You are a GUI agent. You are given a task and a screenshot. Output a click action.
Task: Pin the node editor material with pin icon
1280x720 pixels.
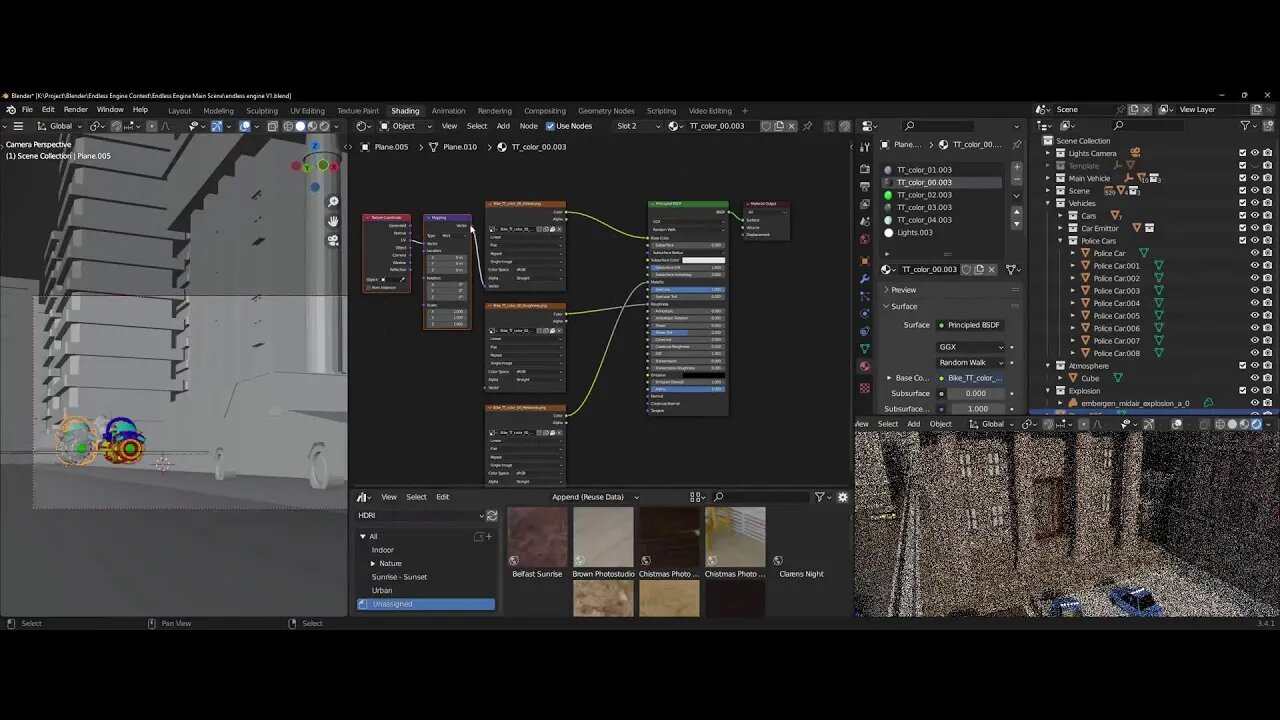tap(808, 126)
